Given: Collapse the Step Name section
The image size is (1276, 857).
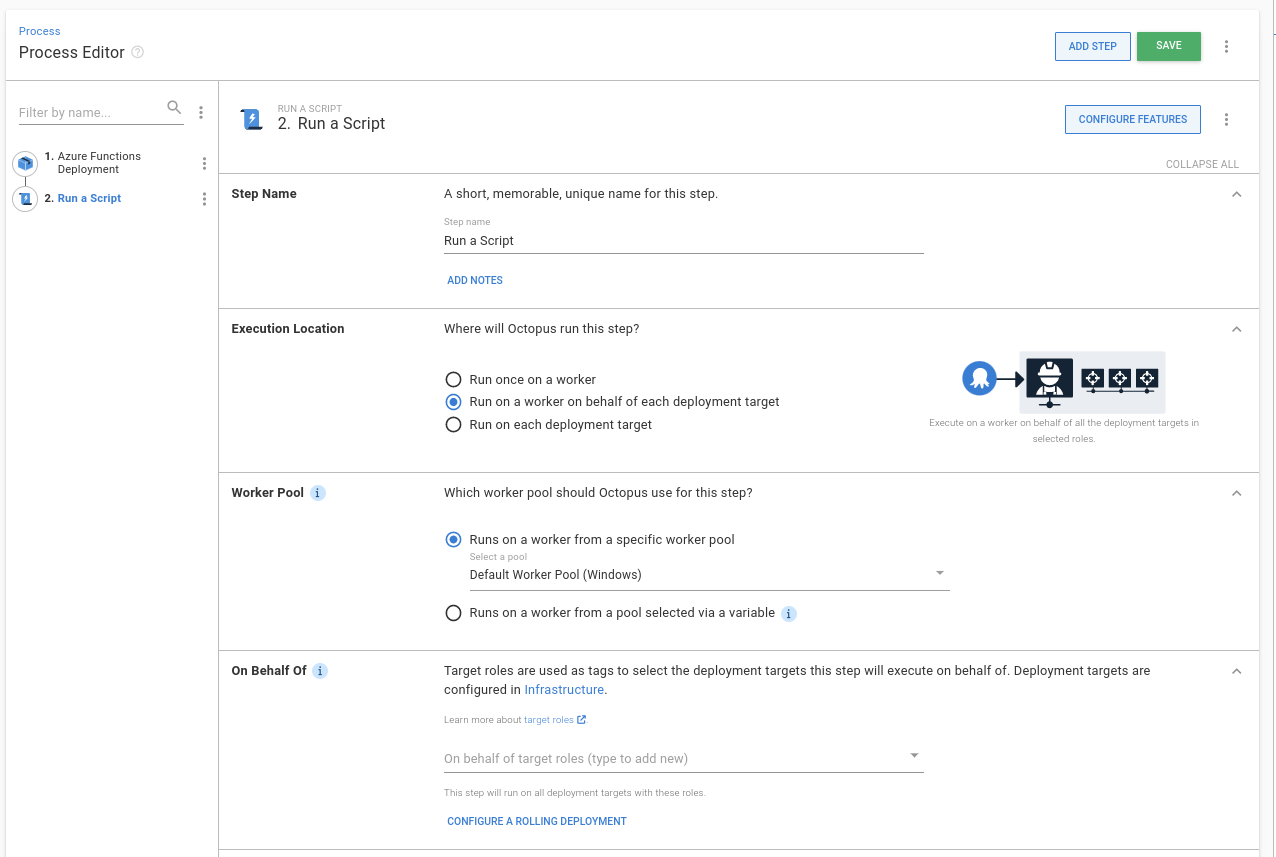Looking at the screenshot, I should coord(1236,193).
